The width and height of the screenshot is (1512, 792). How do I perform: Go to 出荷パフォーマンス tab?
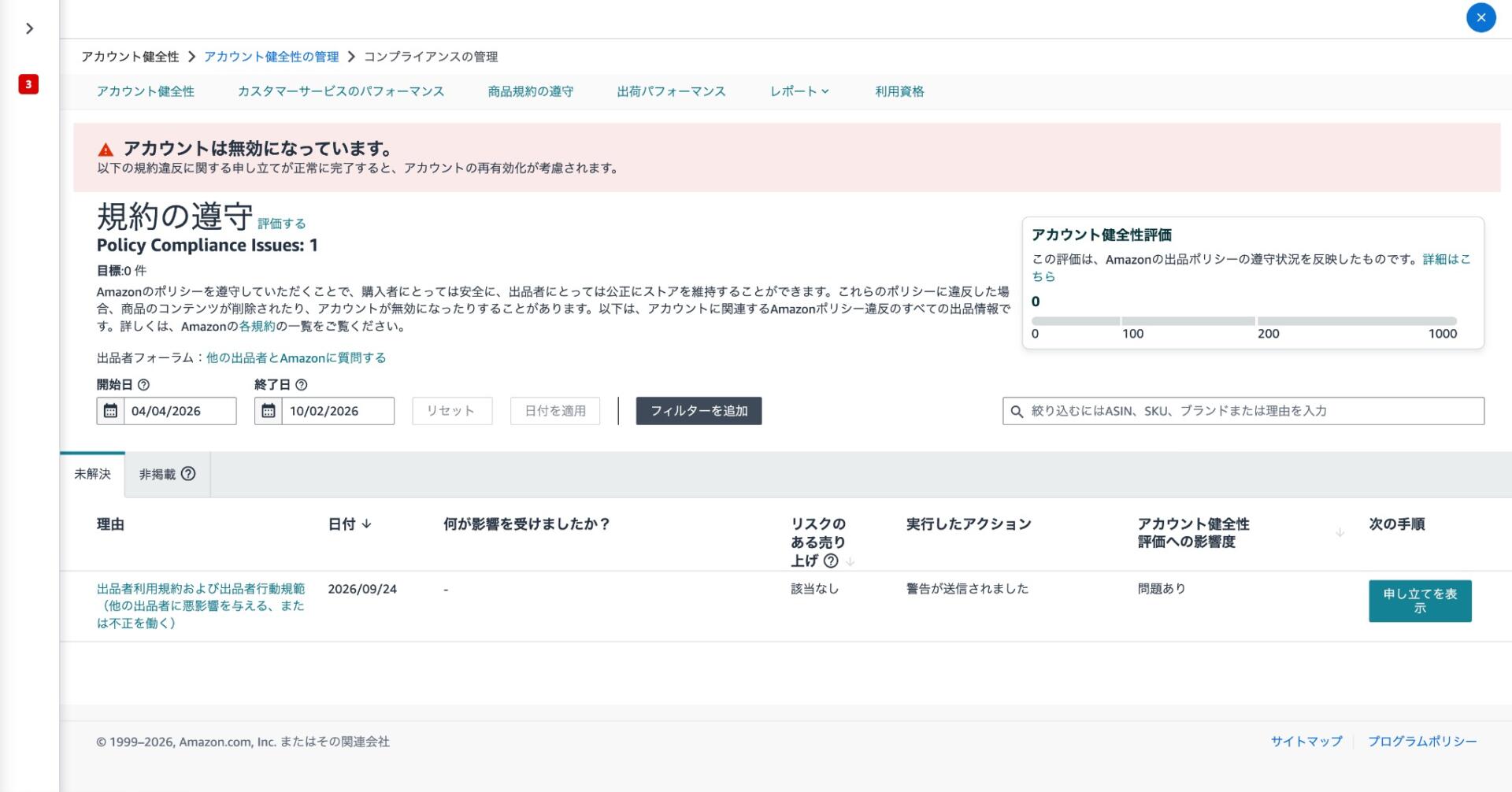[671, 91]
